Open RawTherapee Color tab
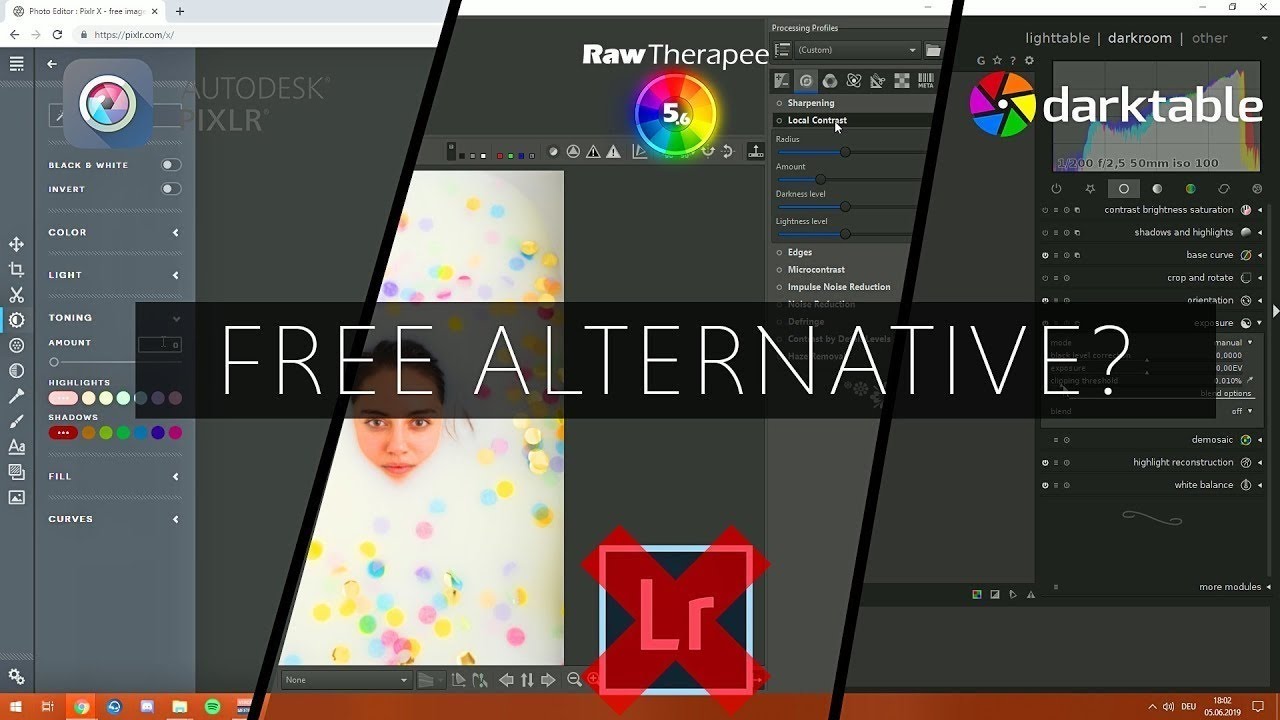Image resolution: width=1280 pixels, height=720 pixels. (x=830, y=81)
